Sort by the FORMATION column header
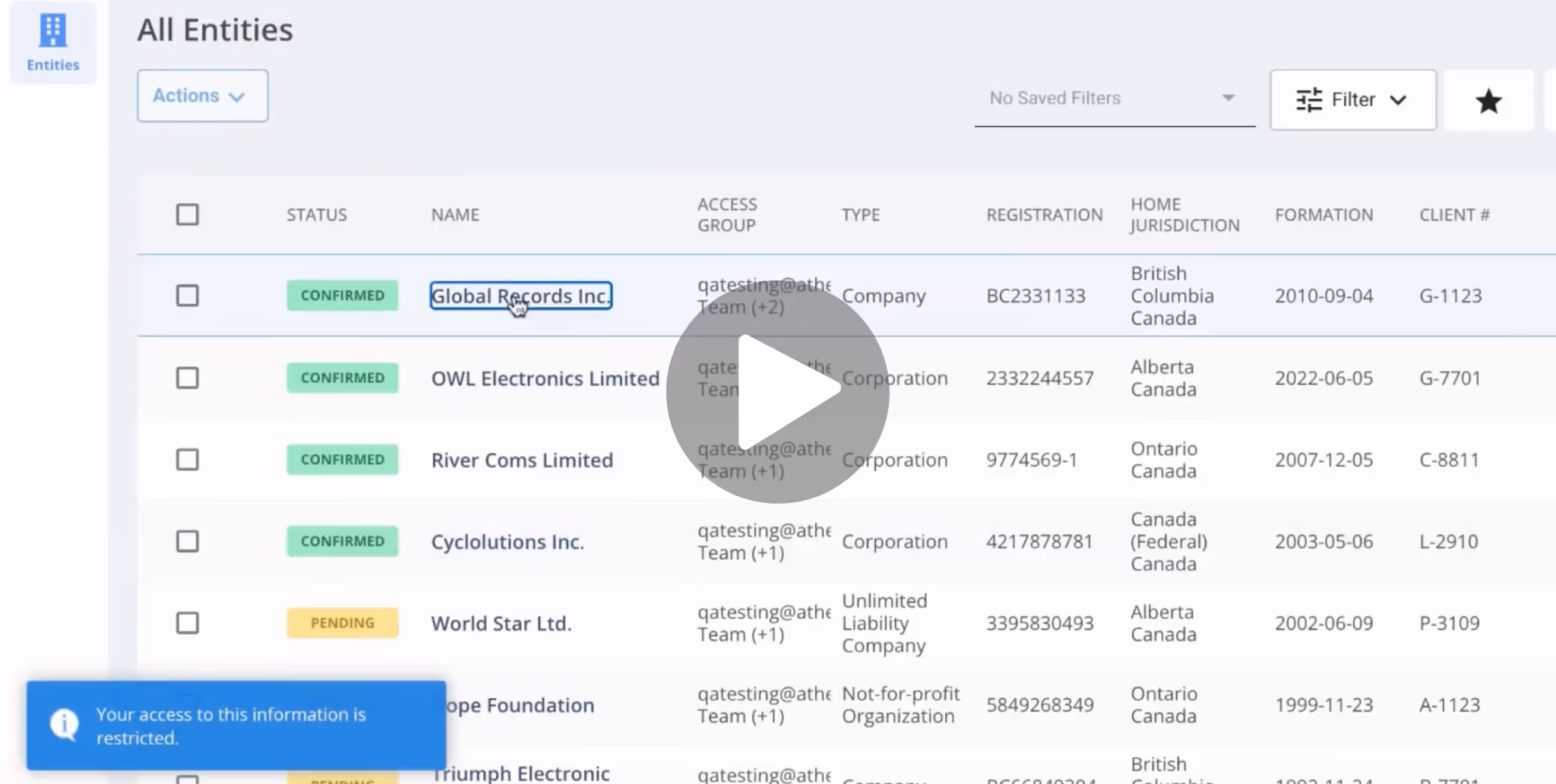The image size is (1556, 784). coord(1324,215)
